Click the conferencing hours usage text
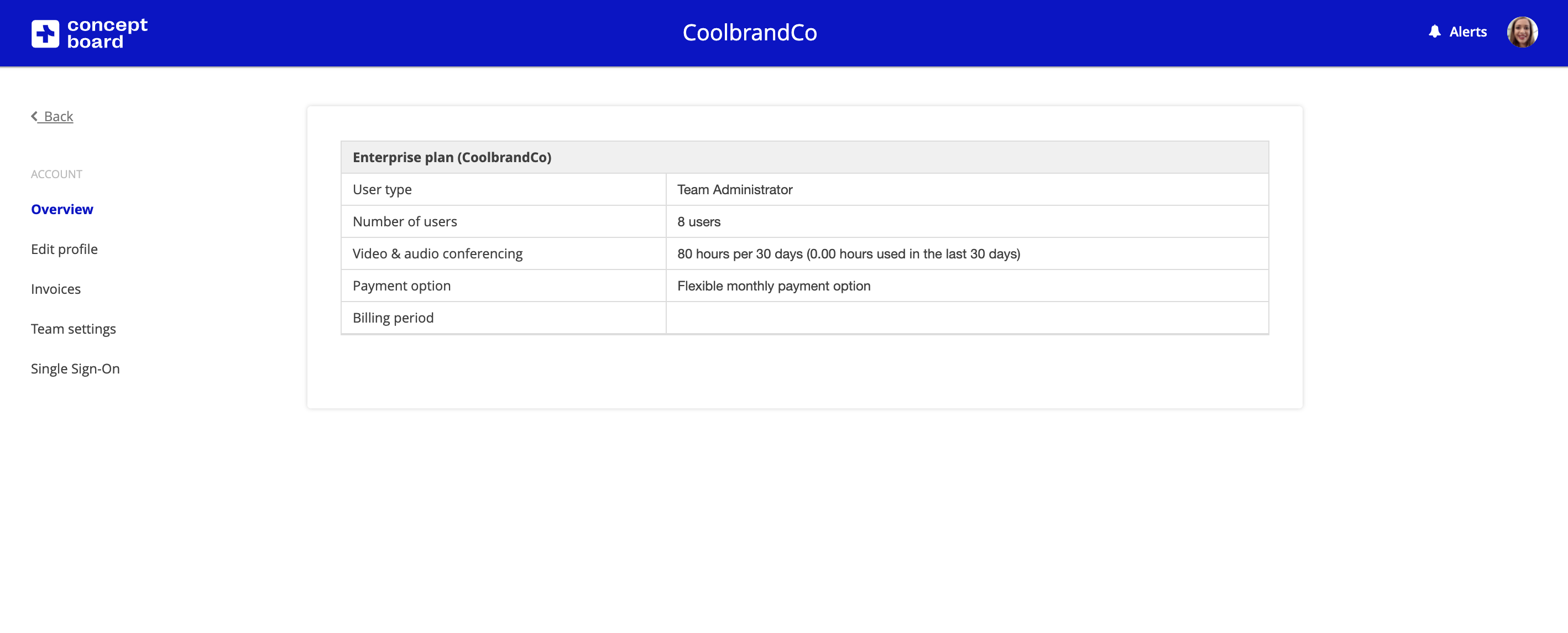Image resolution: width=1568 pixels, height=633 pixels. 849,253
